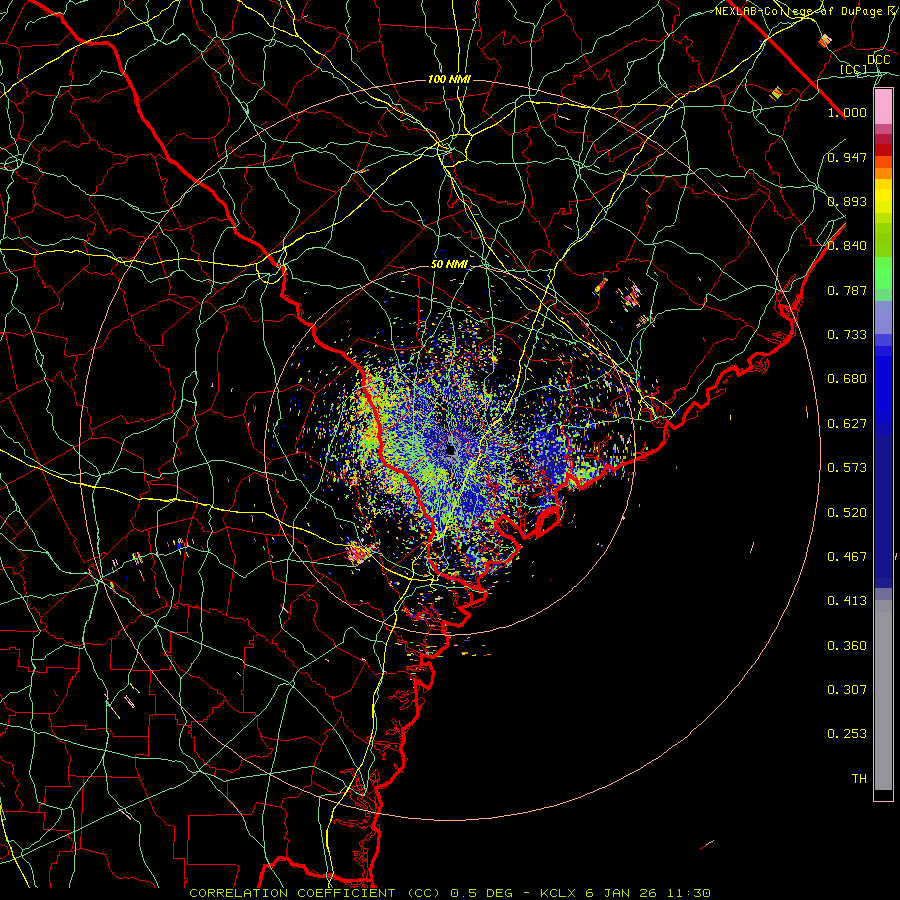The height and width of the screenshot is (900, 900).
Task: Click the 0.253 legend value
Action: click(847, 734)
